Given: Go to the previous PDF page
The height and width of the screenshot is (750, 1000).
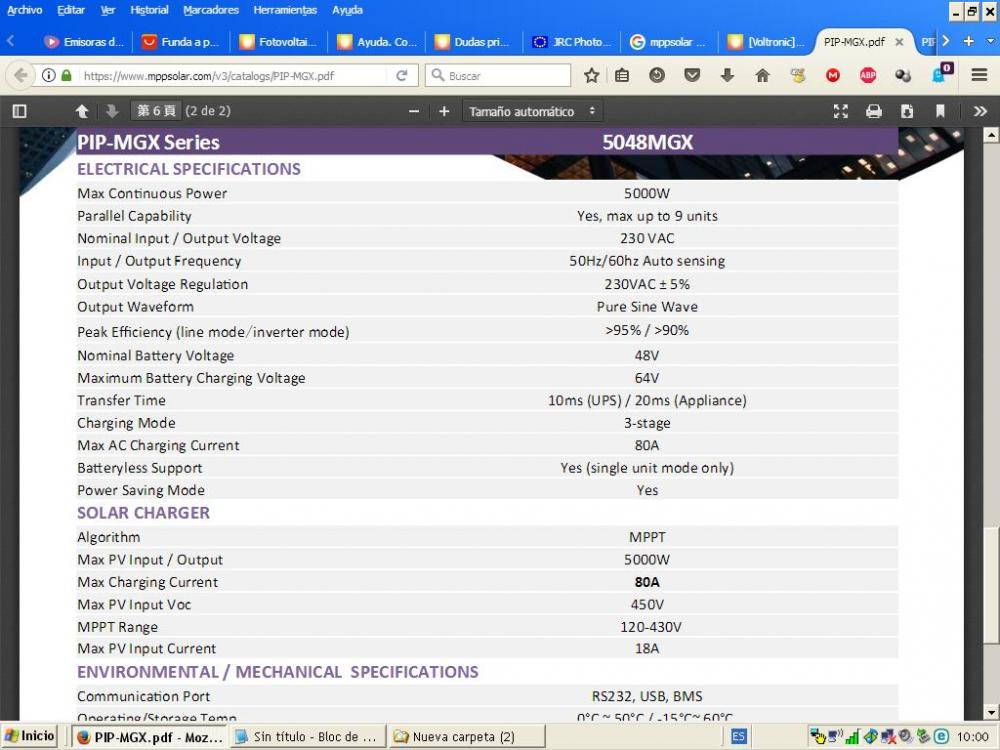Looking at the screenshot, I should tap(82, 111).
